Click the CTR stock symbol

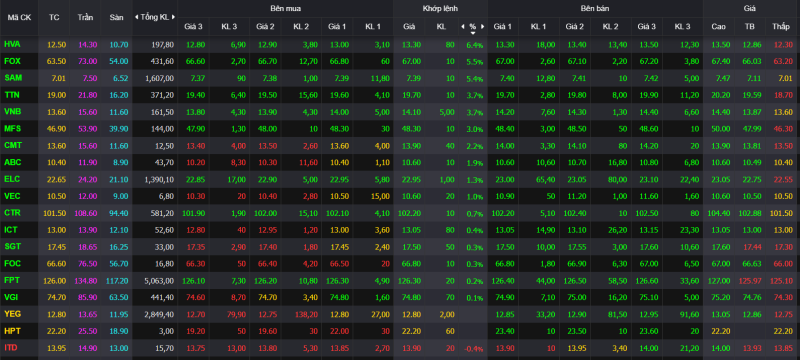pyautogui.click(x=11, y=213)
